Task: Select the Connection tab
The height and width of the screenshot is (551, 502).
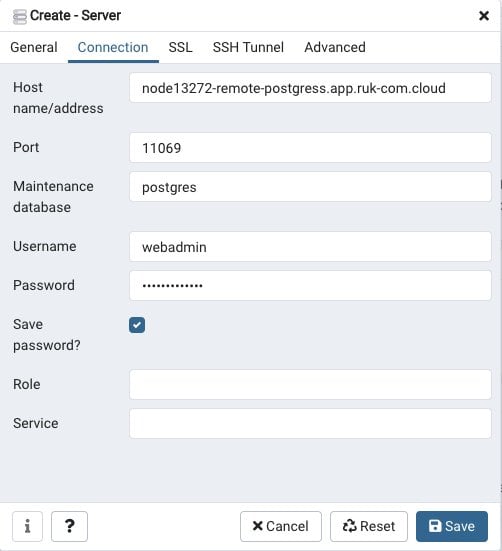Action: 113,47
